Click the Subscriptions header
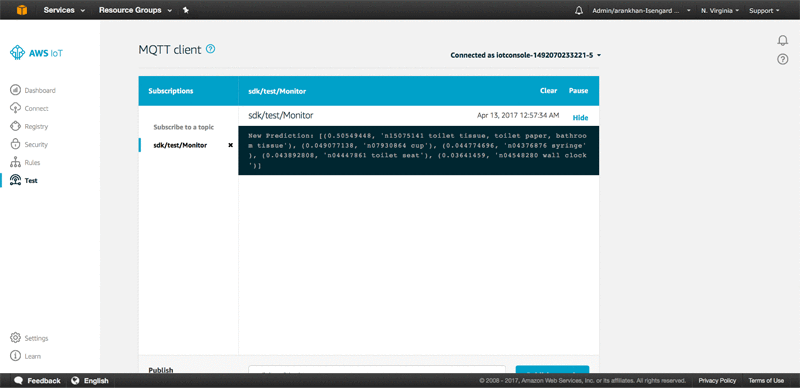 (171, 91)
